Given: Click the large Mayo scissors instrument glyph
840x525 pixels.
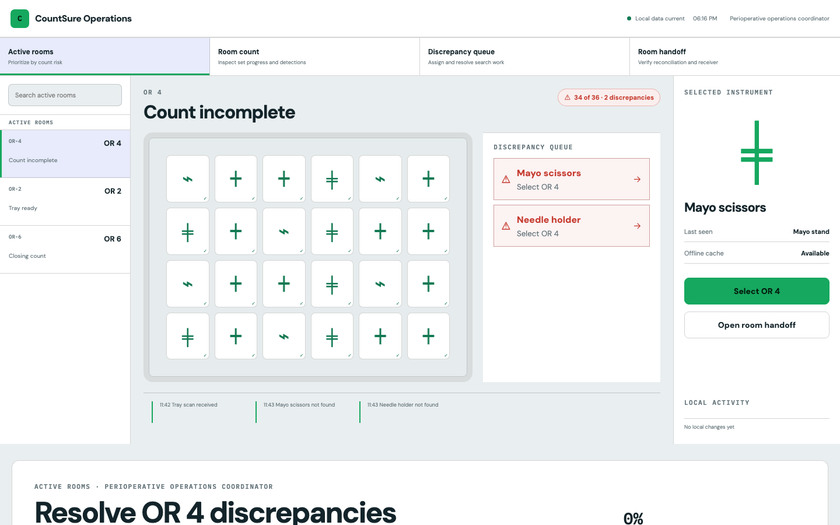Looking at the screenshot, I should click(756, 153).
